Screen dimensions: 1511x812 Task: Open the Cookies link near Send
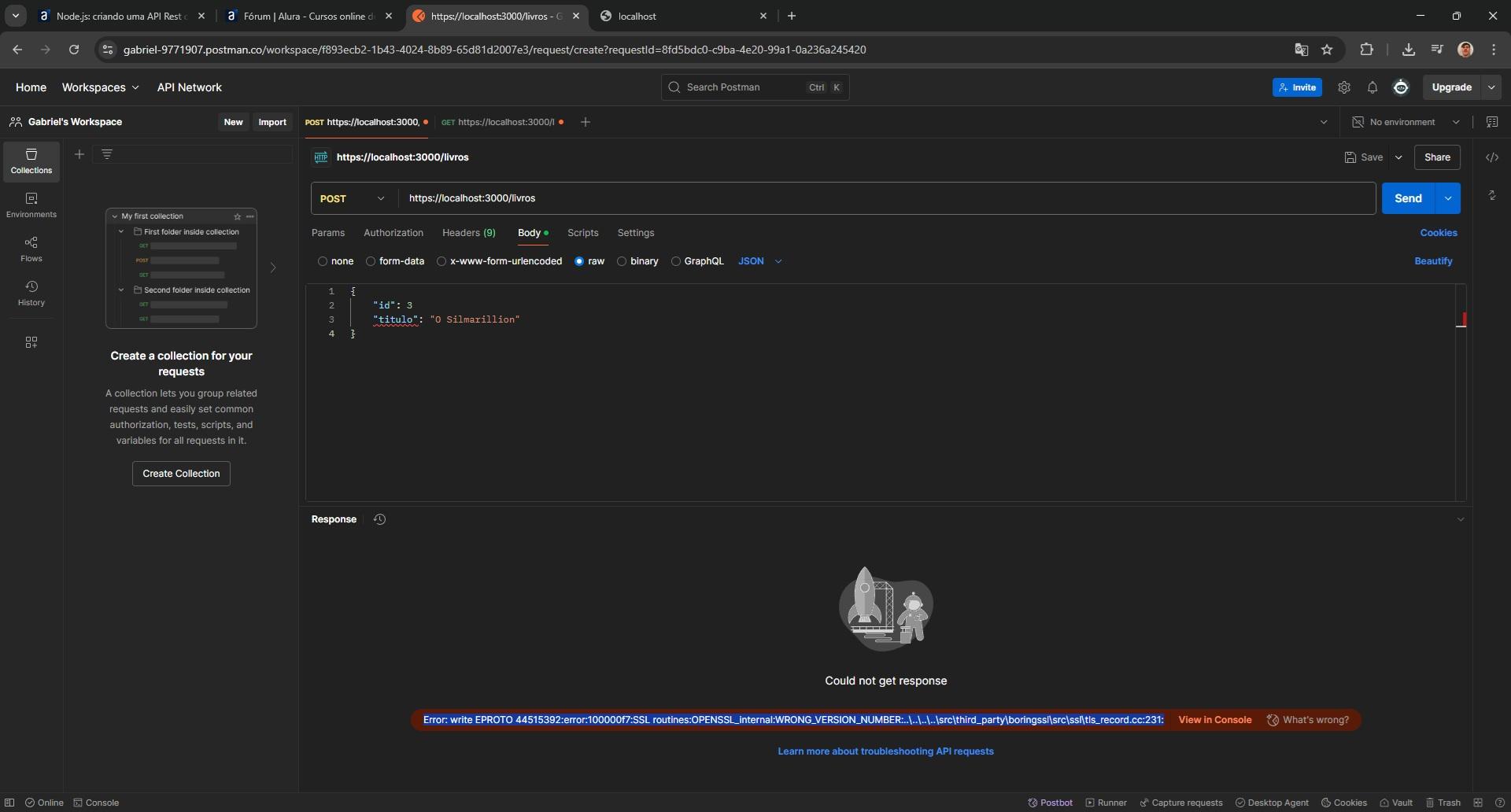(1439, 233)
